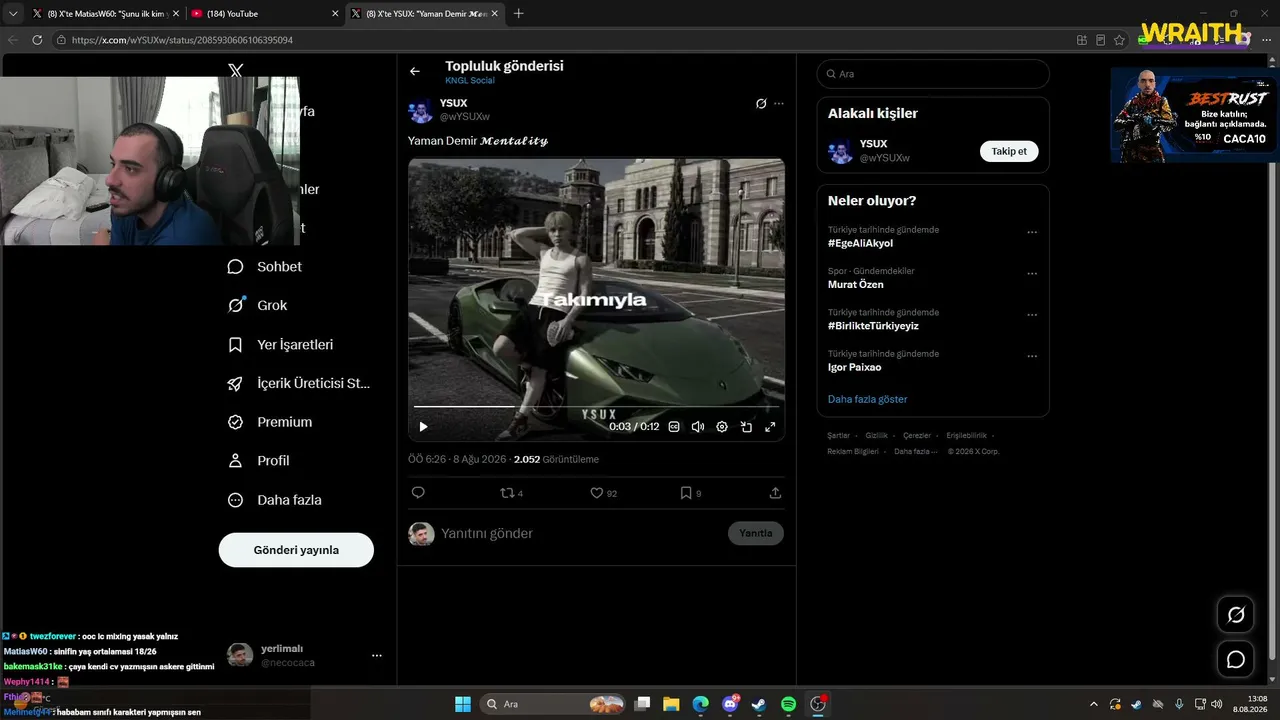The width and height of the screenshot is (1280, 720).
Task: Share the post using the upload icon
Action: point(775,492)
